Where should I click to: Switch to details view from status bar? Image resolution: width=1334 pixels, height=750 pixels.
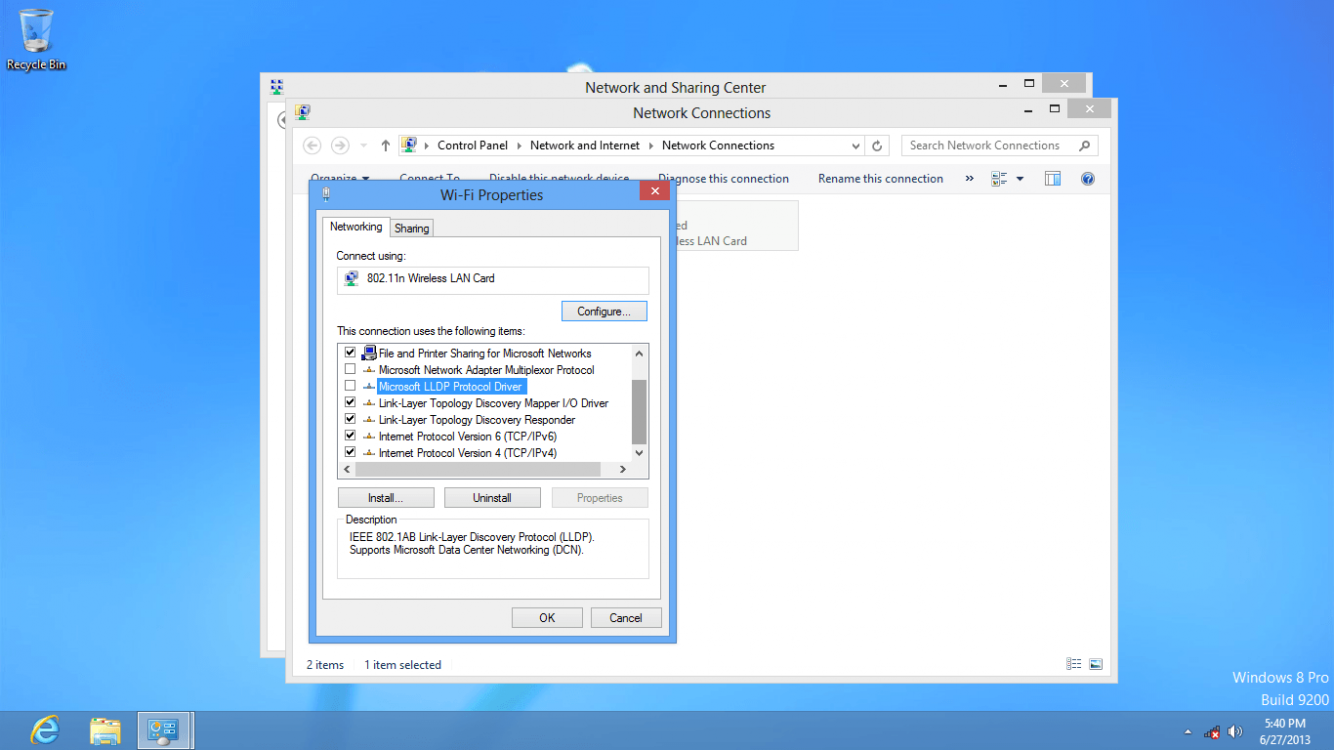pos(1073,664)
